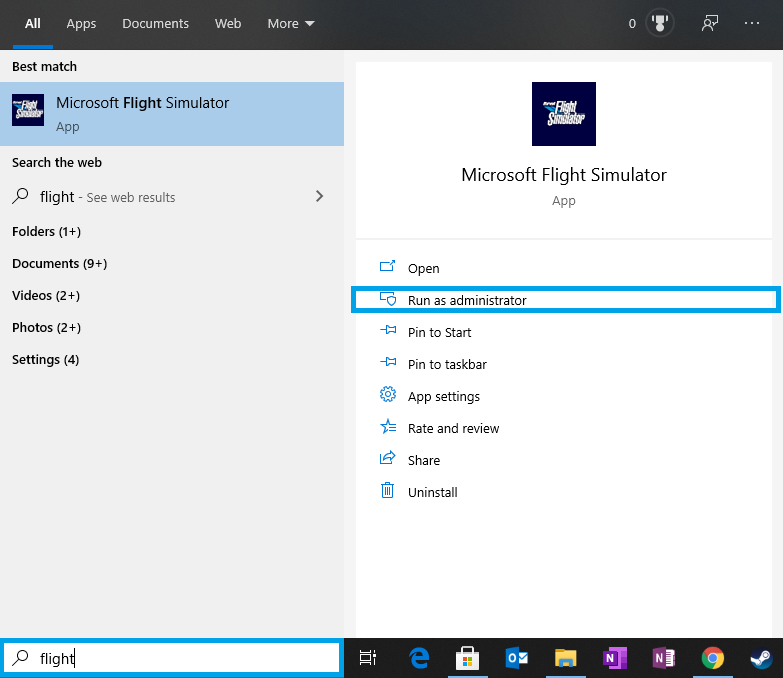This screenshot has height=678, width=783.
Task: Launch Microsoft Store from the taskbar
Action: click(x=467, y=657)
